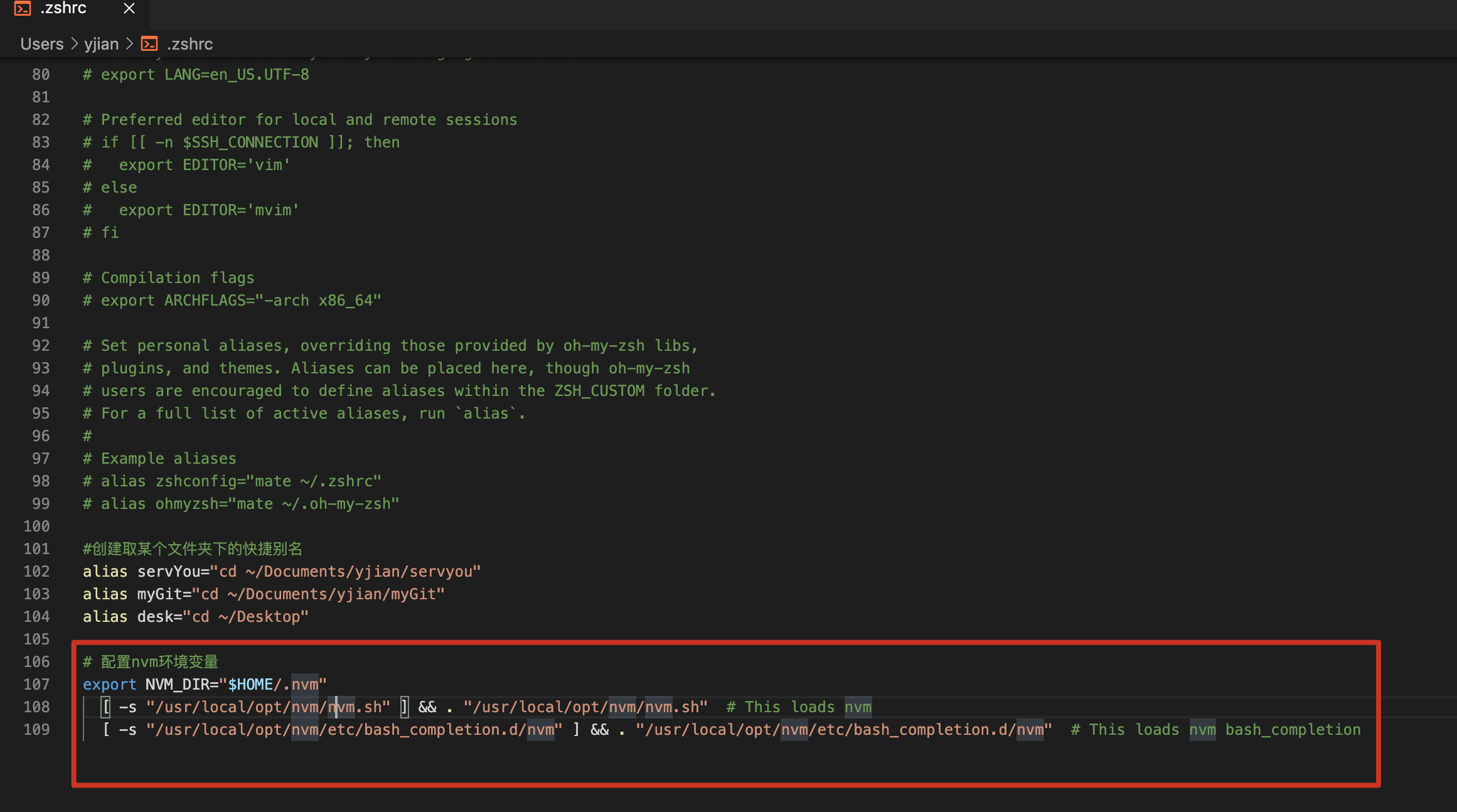Click the shell file icon in tab
Screen dimensions: 1457x812
pos(23,8)
